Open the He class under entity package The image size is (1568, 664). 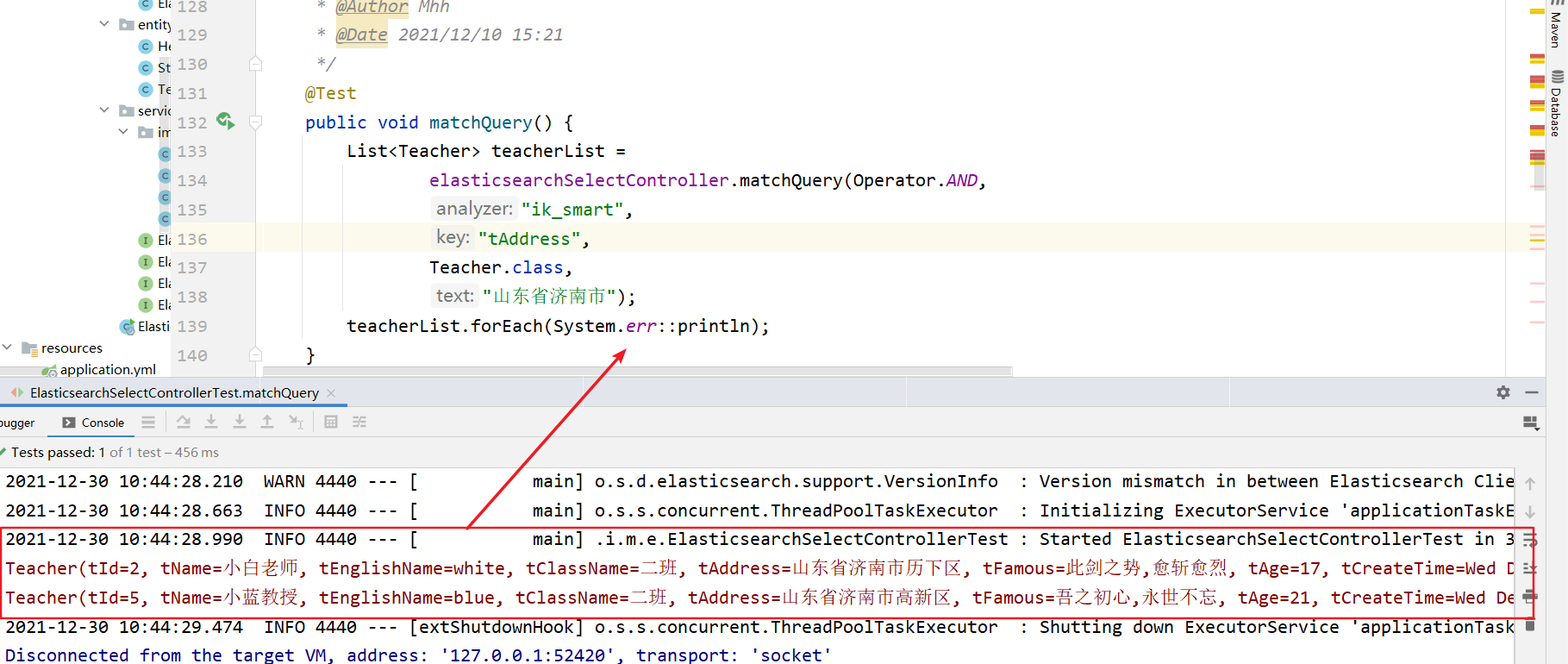tap(155, 46)
